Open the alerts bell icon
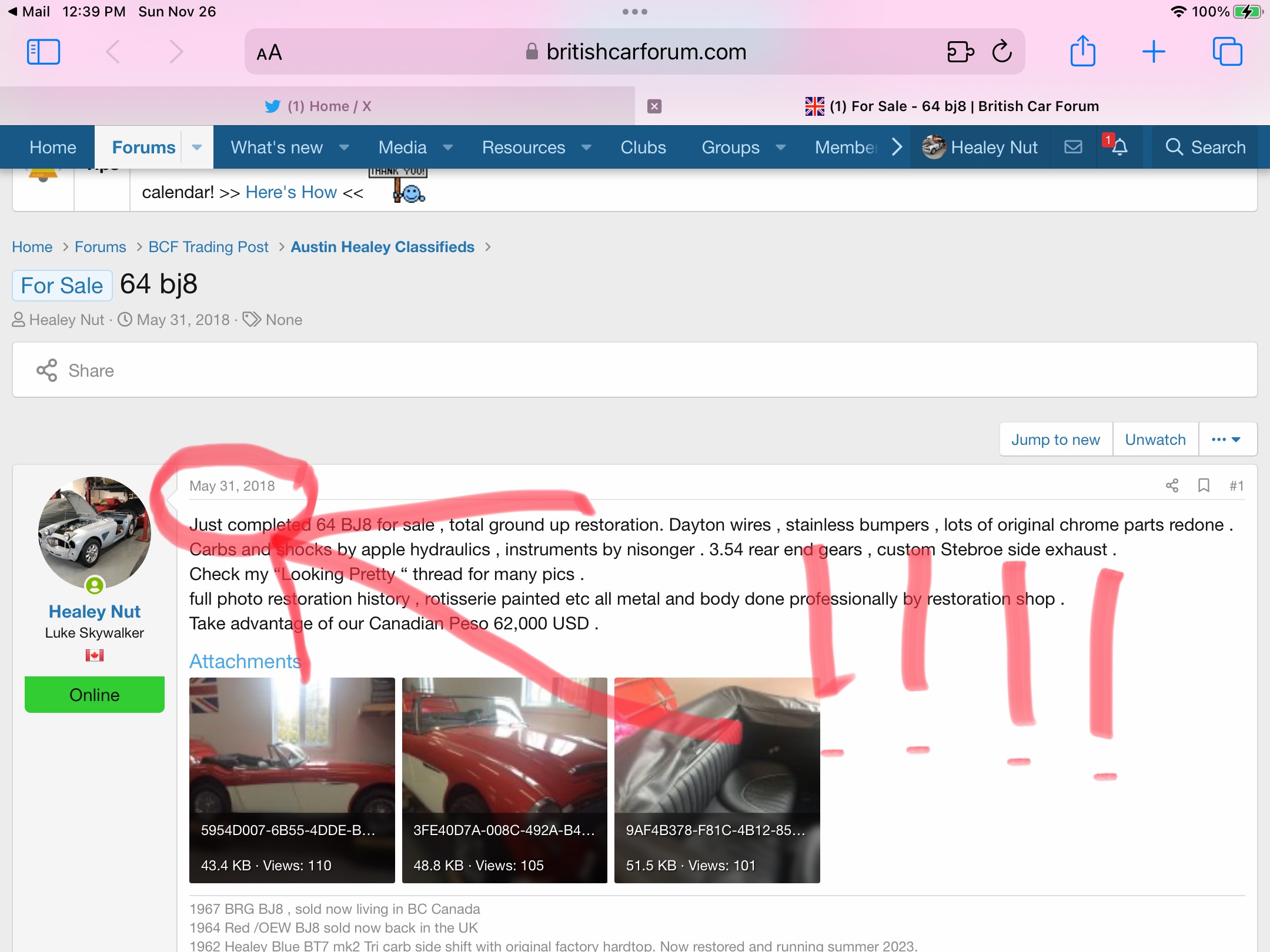The width and height of the screenshot is (1270, 952). pos(1119,147)
